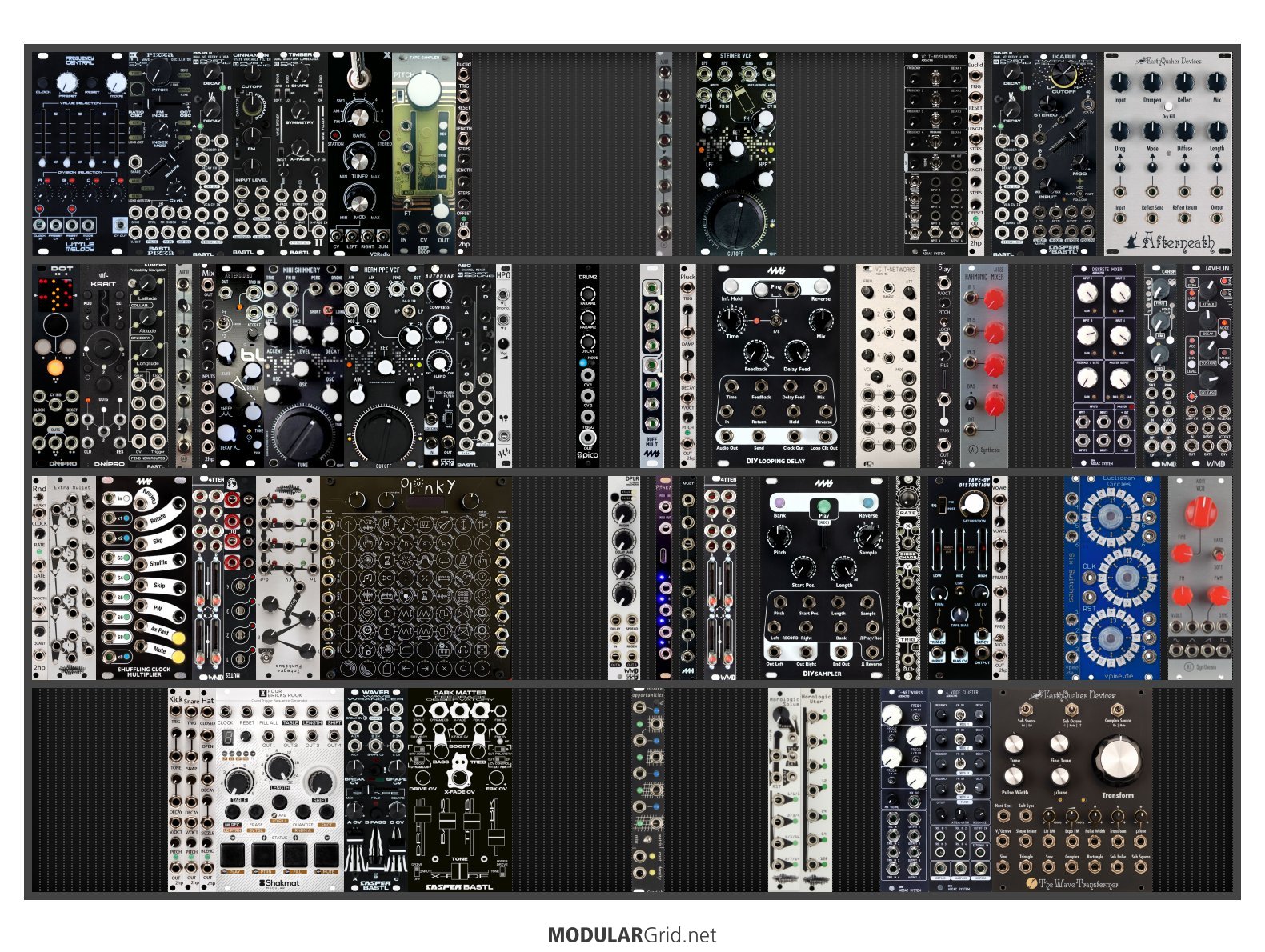
Task: Click the Symmetry knob on Timber
Action: click(x=300, y=109)
